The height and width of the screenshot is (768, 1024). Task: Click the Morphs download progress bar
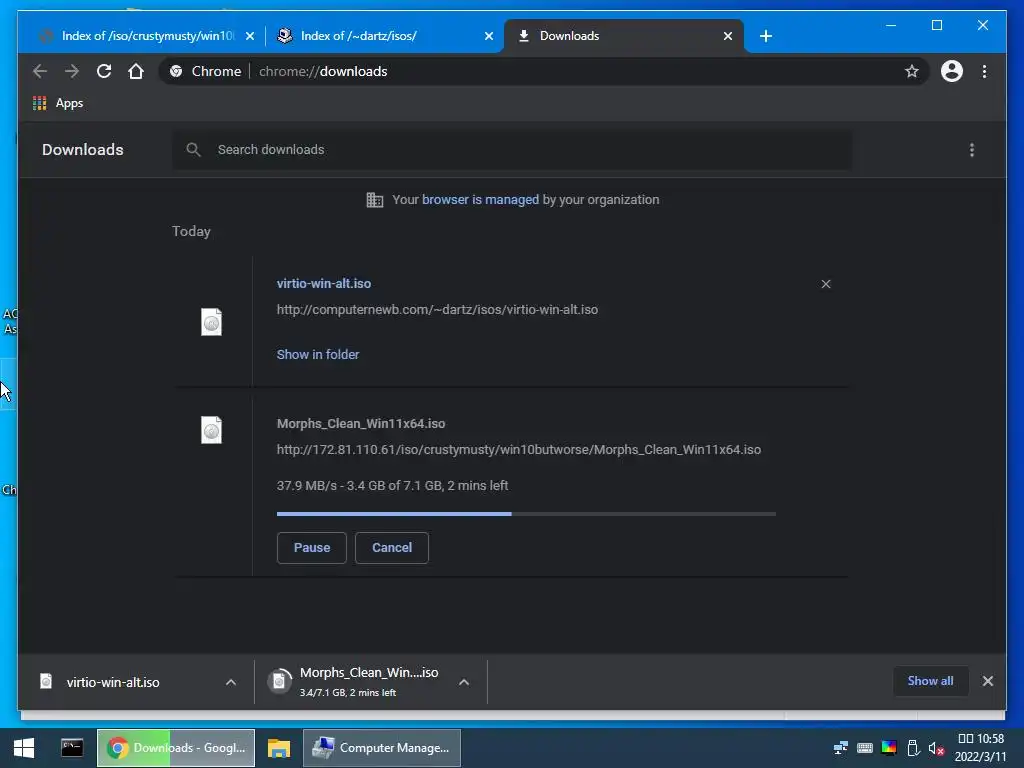click(x=526, y=514)
